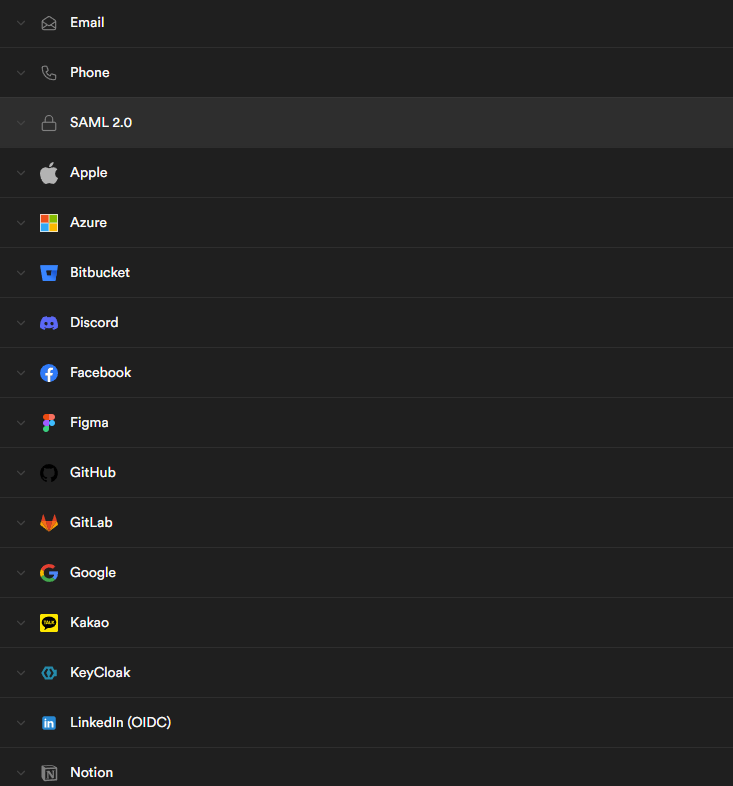Select the SAML 2.0 label

pyautogui.click(x=101, y=123)
